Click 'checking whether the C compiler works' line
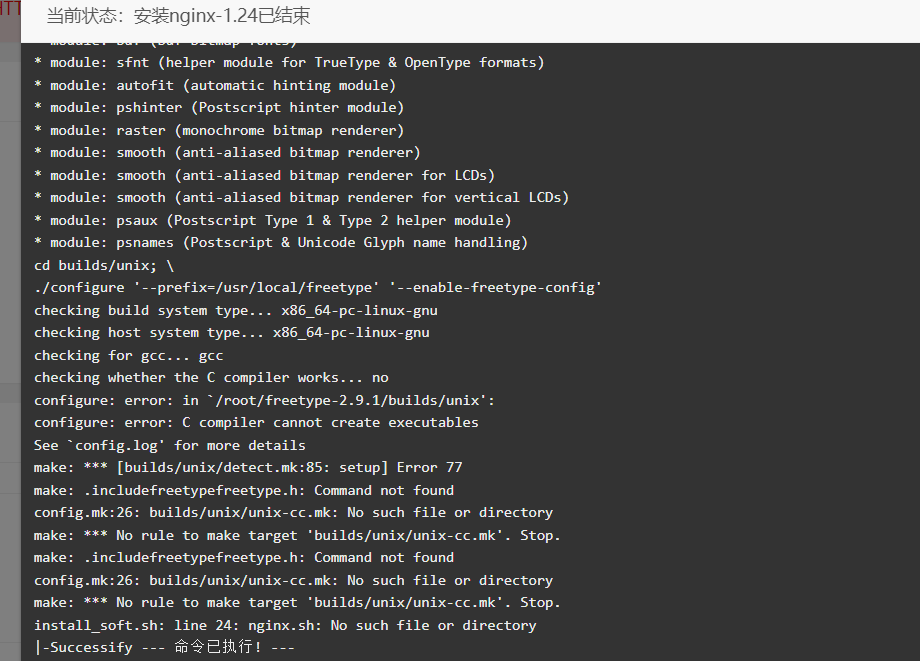The width and height of the screenshot is (920, 661). point(211,378)
